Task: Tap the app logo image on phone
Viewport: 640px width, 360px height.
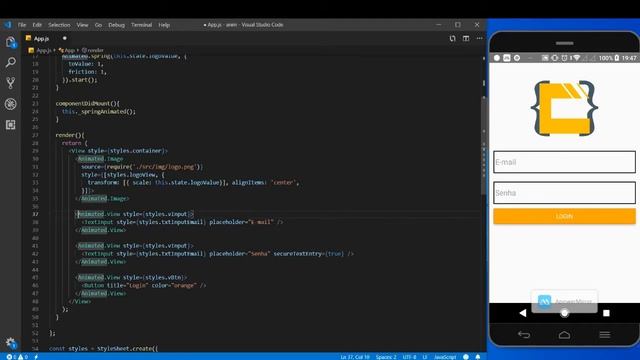Action: click(x=564, y=108)
